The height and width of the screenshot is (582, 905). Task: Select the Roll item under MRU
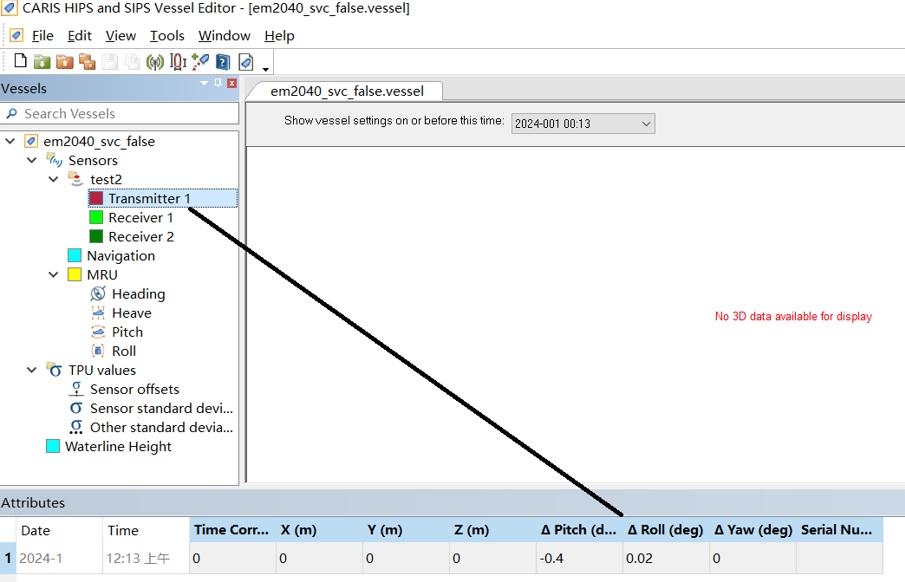tap(124, 351)
